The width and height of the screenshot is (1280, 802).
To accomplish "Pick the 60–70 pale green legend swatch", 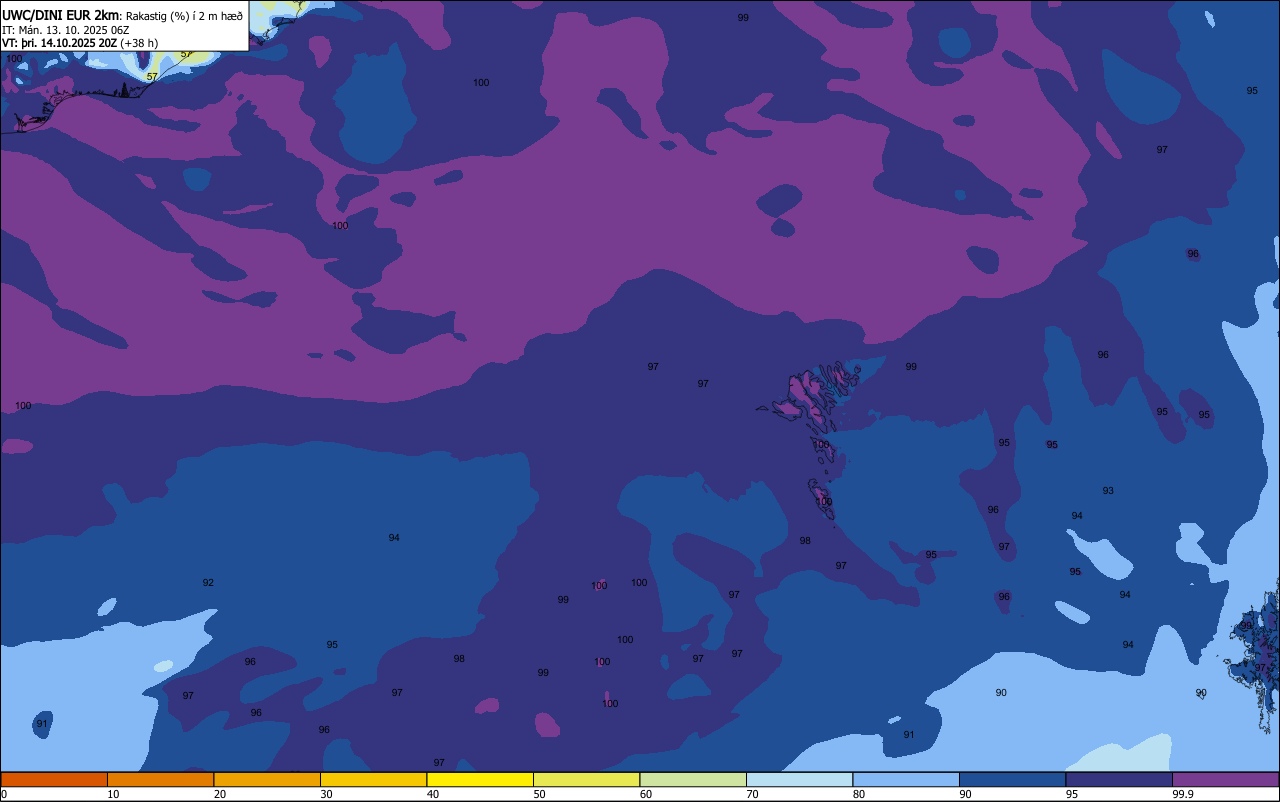I will (x=693, y=779).
